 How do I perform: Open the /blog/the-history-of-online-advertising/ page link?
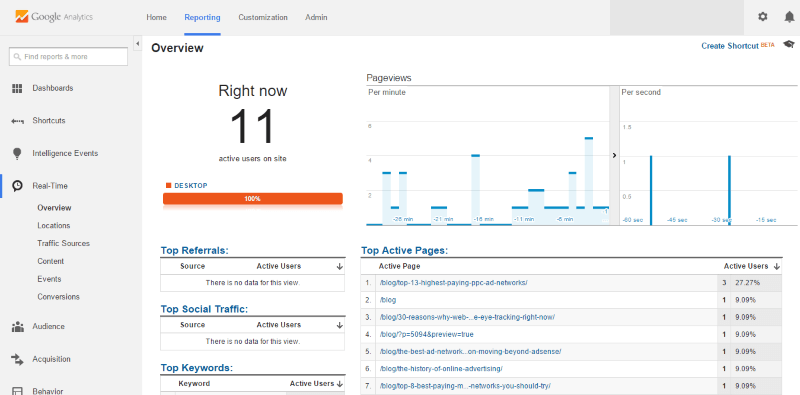coord(441,368)
